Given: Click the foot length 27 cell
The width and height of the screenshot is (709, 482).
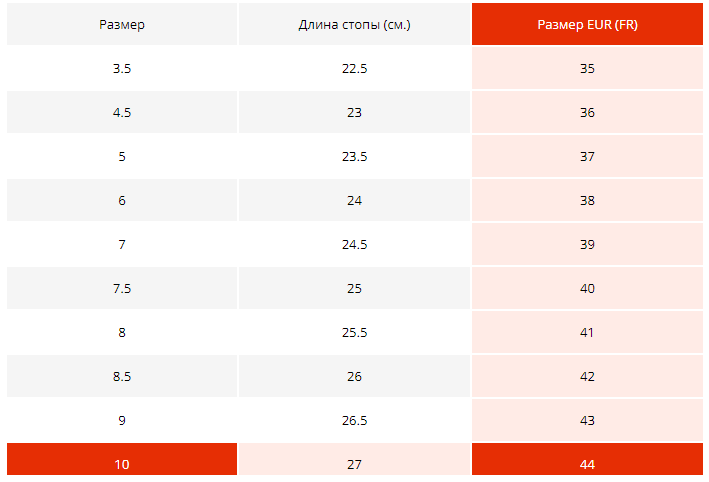Looking at the screenshot, I should (x=354, y=464).
